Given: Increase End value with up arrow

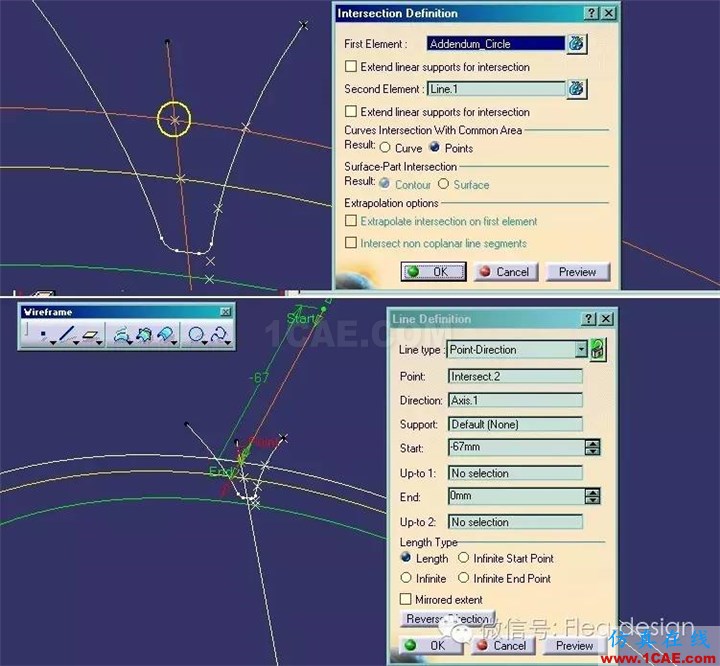Looking at the screenshot, I should pos(593,492).
